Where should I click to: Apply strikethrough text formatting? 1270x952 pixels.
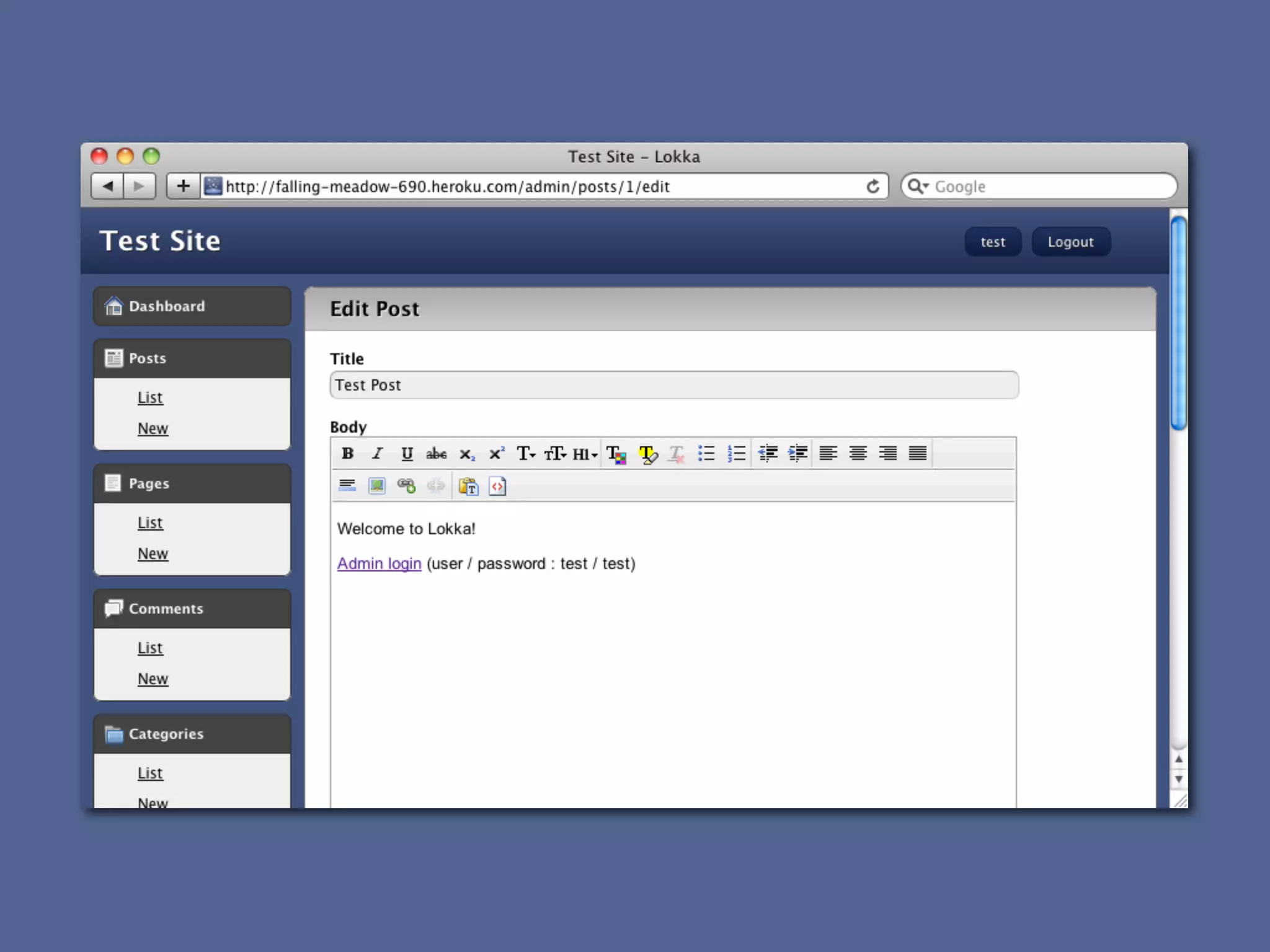(x=436, y=454)
